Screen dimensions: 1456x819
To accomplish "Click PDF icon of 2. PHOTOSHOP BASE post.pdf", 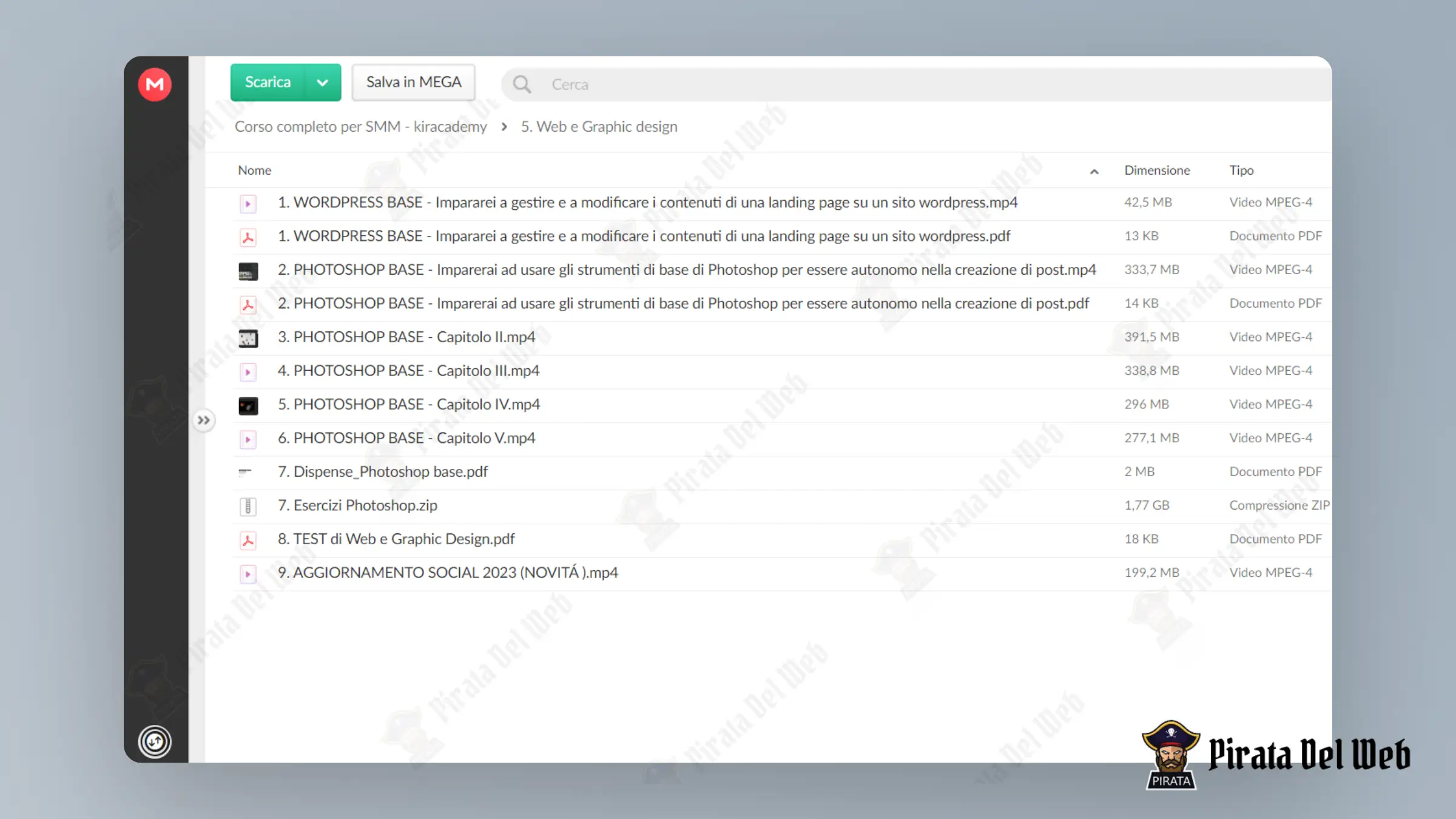I will [x=248, y=304].
